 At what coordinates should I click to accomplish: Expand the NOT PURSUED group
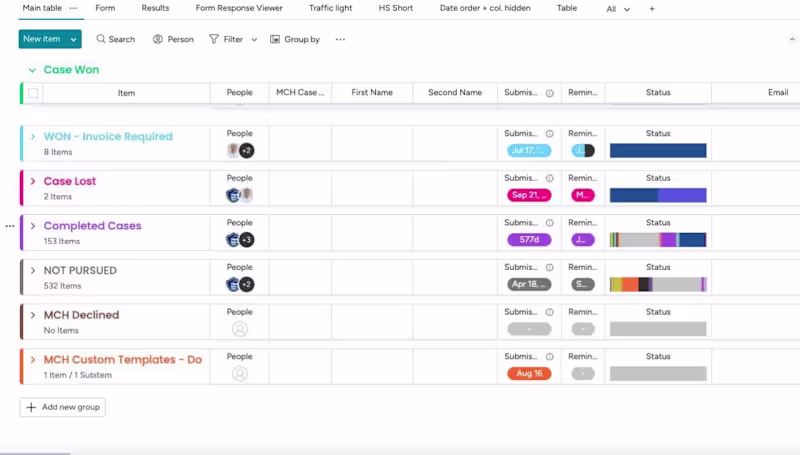[x=33, y=270]
